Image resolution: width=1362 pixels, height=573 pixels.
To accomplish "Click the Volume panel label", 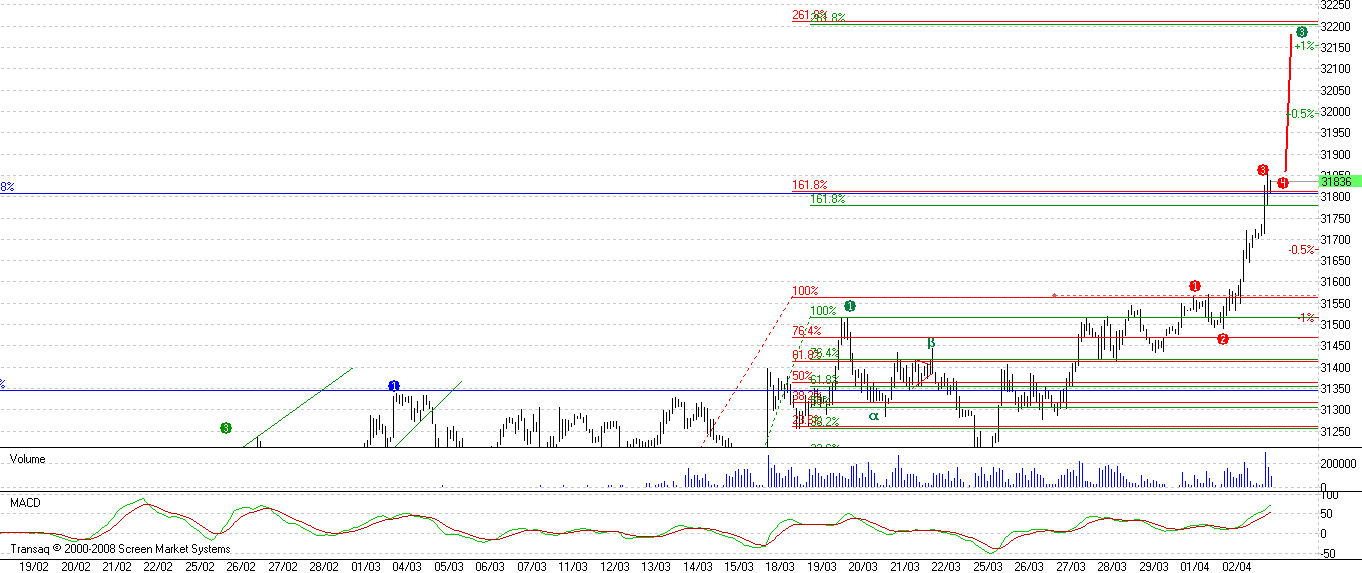I will pos(27,458).
